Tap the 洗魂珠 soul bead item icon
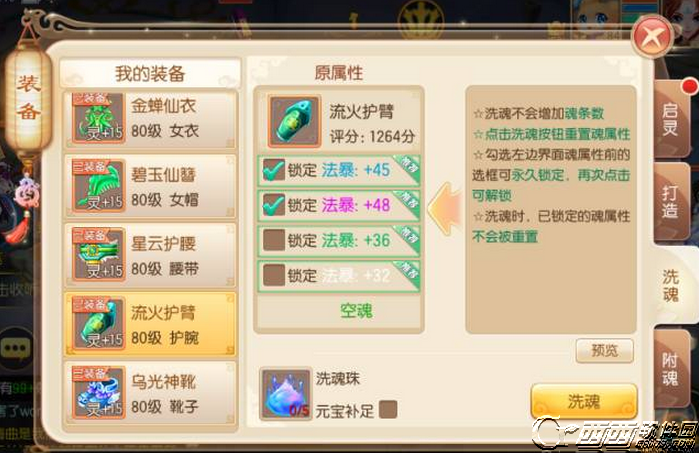The width and height of the screenshot is (699, 453). click(286, 394)
